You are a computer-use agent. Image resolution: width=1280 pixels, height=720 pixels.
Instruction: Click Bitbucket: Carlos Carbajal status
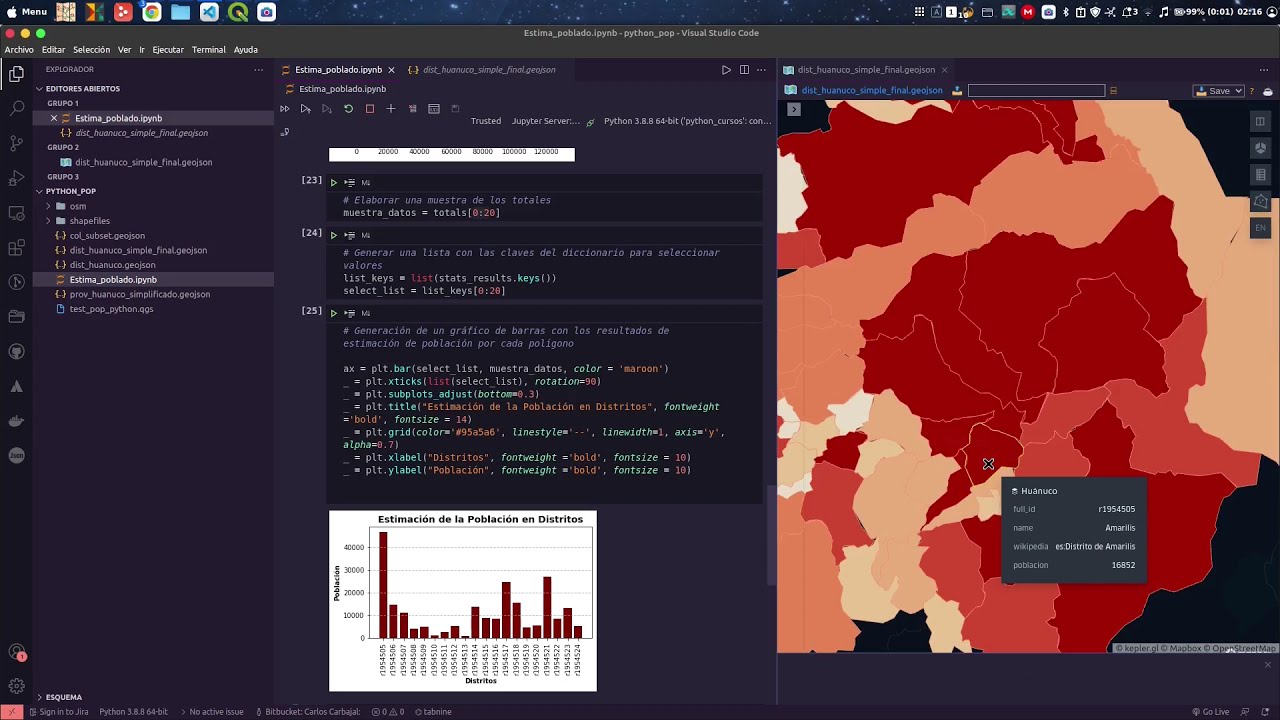coord(308,712)
